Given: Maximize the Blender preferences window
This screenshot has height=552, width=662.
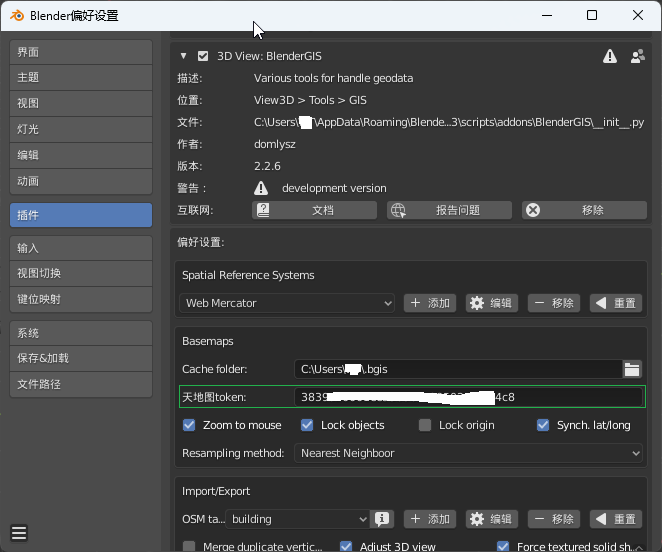Looking at the screenshot, I should [x=592, y=16].
